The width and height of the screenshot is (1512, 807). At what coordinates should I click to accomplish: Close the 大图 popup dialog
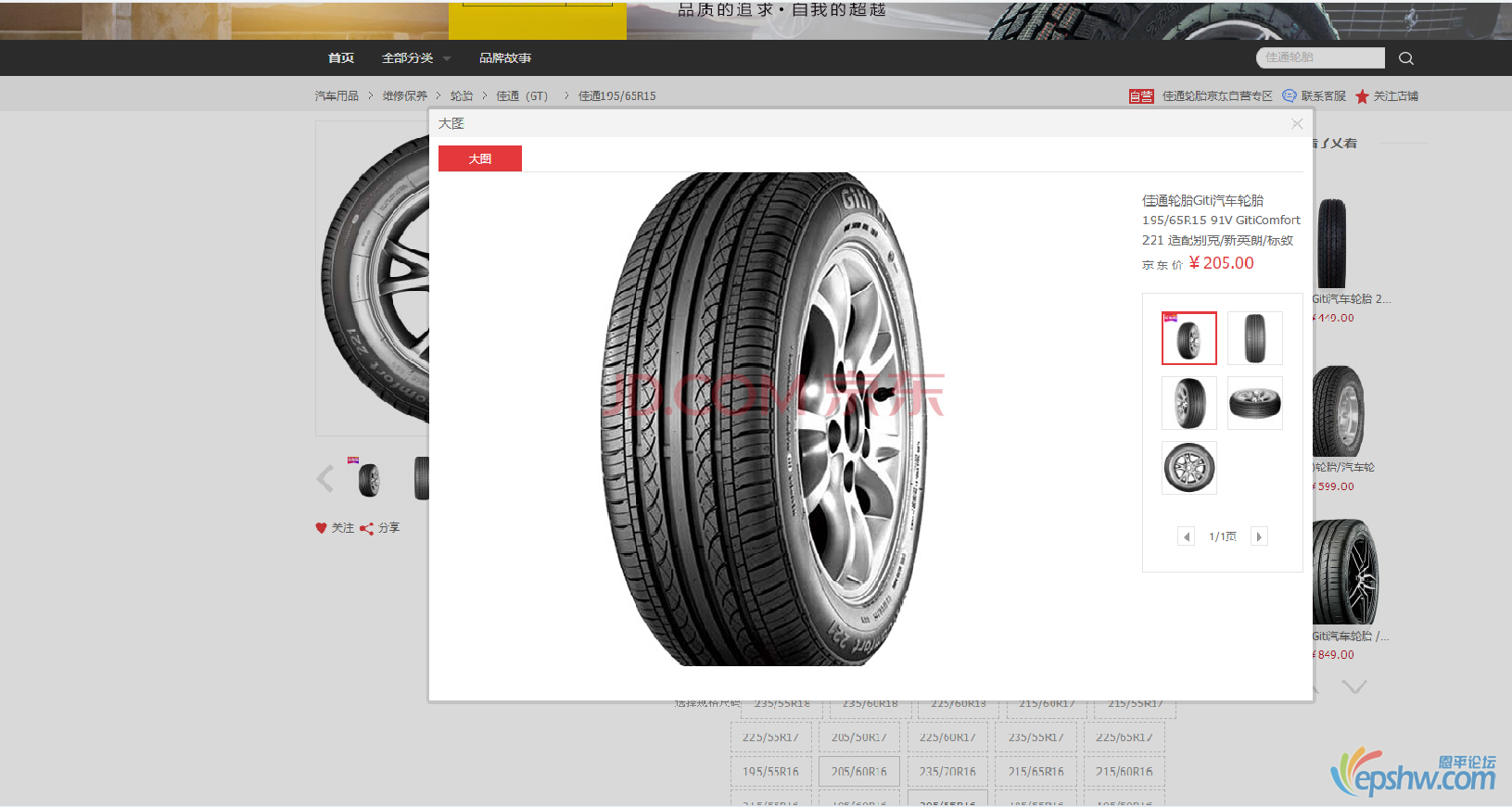tap(1297, 123)
